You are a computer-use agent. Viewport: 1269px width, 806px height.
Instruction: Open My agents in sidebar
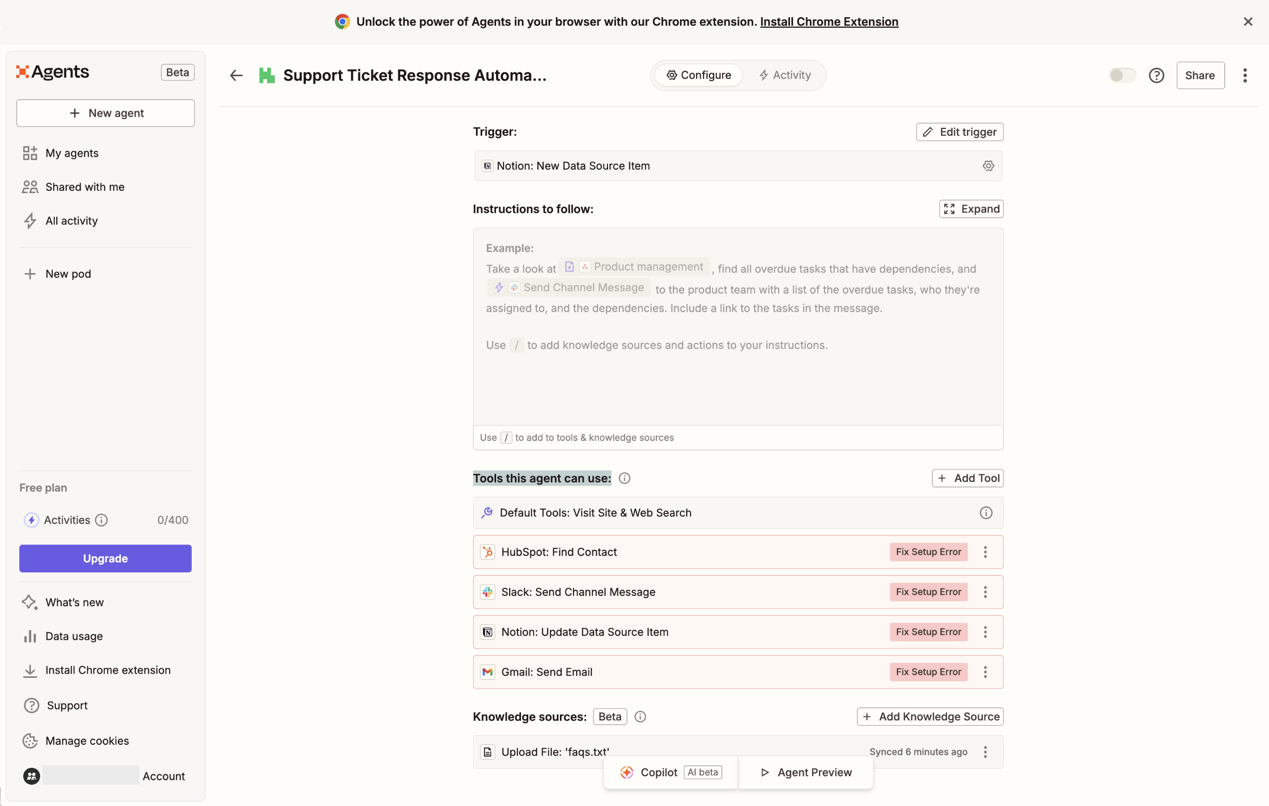pos(72,153)
